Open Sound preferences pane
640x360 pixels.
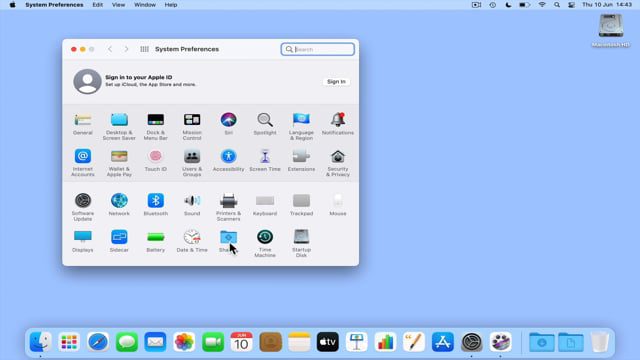pyautogui.click(x=192, y=204)
